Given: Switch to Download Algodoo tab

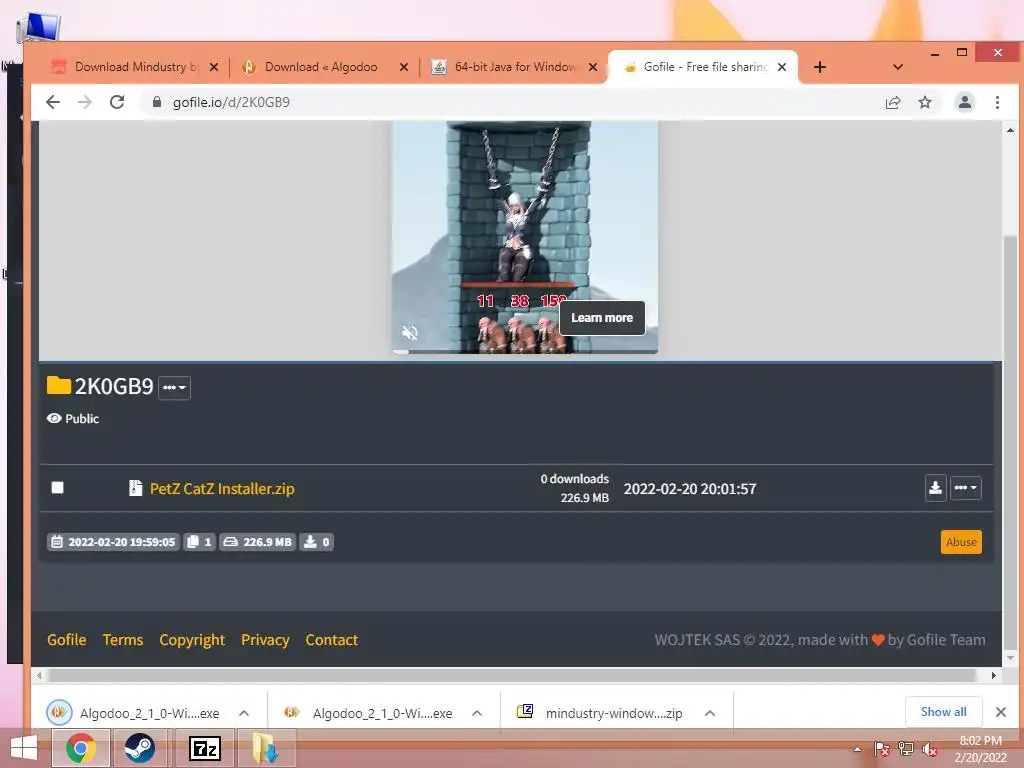Looking at the screenshot, I should (321, 67).
